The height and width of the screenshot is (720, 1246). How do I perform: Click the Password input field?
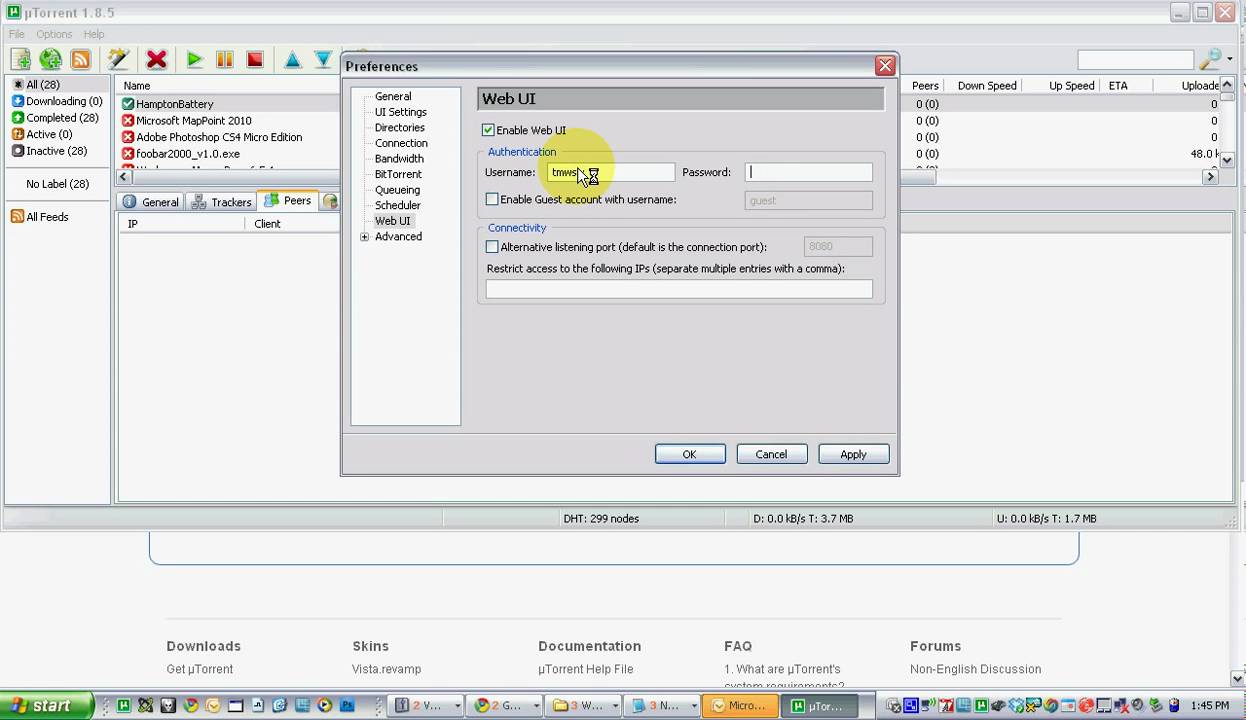pyautogui.click(x=809, y=172)
